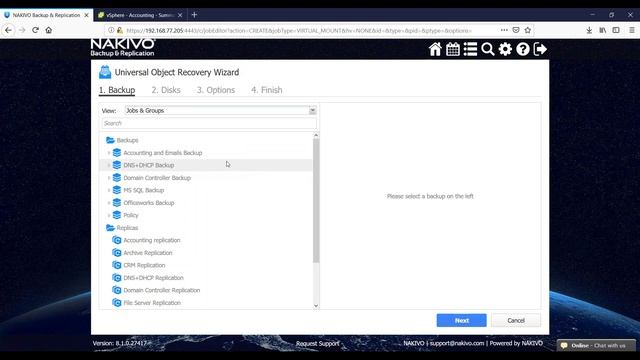This screenshot has width=640, height=360.
Task: Open the Firefox hamburger menu
Action: (631, 30)
